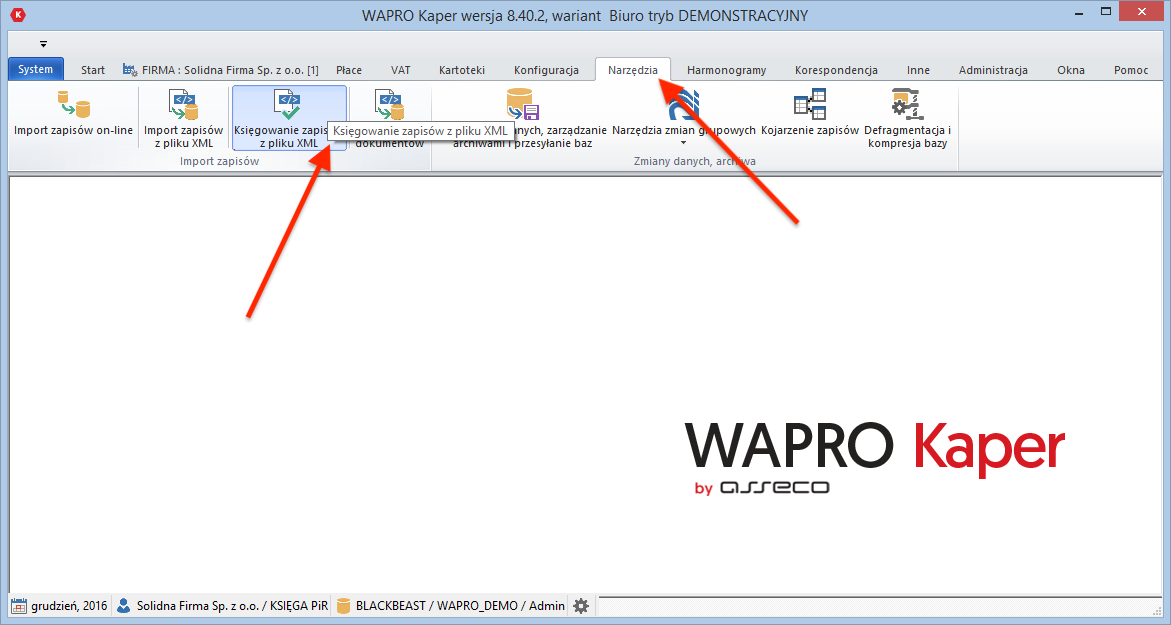Open the status bar gear settings
The width and height of the screenshot is (1171, 625).
pyautogui.click(x=580, y=605)
